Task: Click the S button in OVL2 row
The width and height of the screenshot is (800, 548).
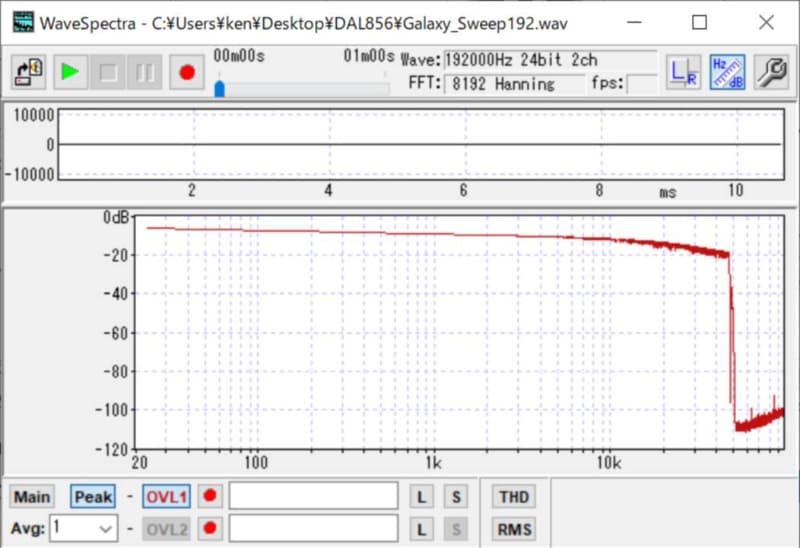Action: click(456, 529)
